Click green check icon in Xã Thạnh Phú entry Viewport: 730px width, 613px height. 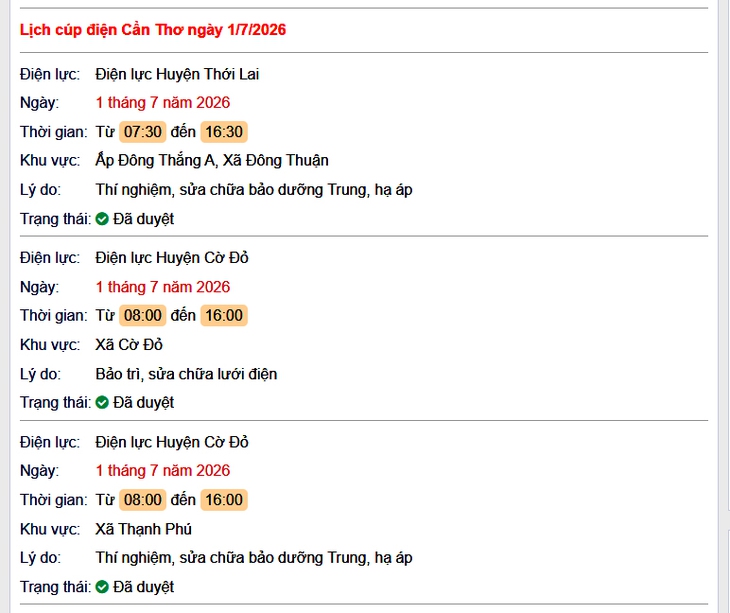(102, 587)
